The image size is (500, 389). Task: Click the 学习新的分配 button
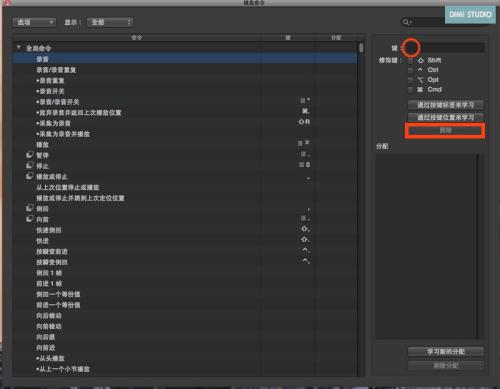click(446, 352)
